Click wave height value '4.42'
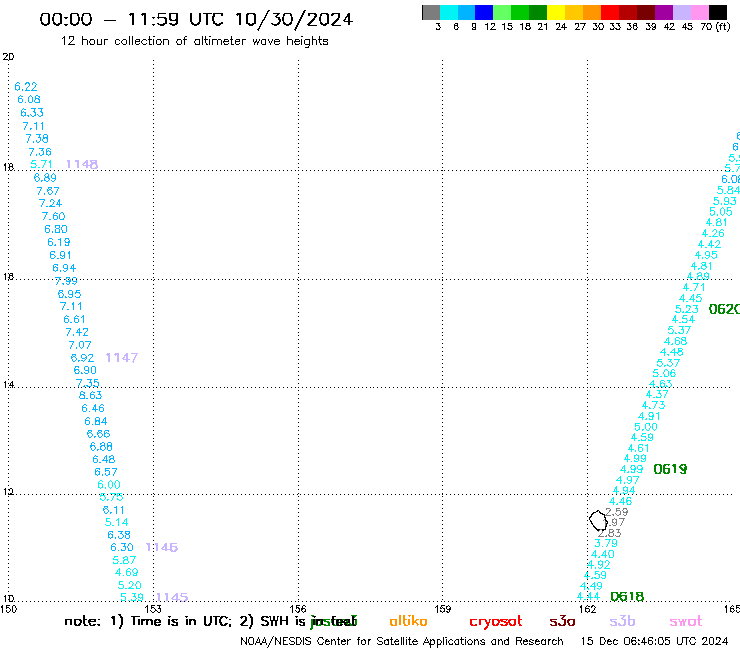 [709, 245]
